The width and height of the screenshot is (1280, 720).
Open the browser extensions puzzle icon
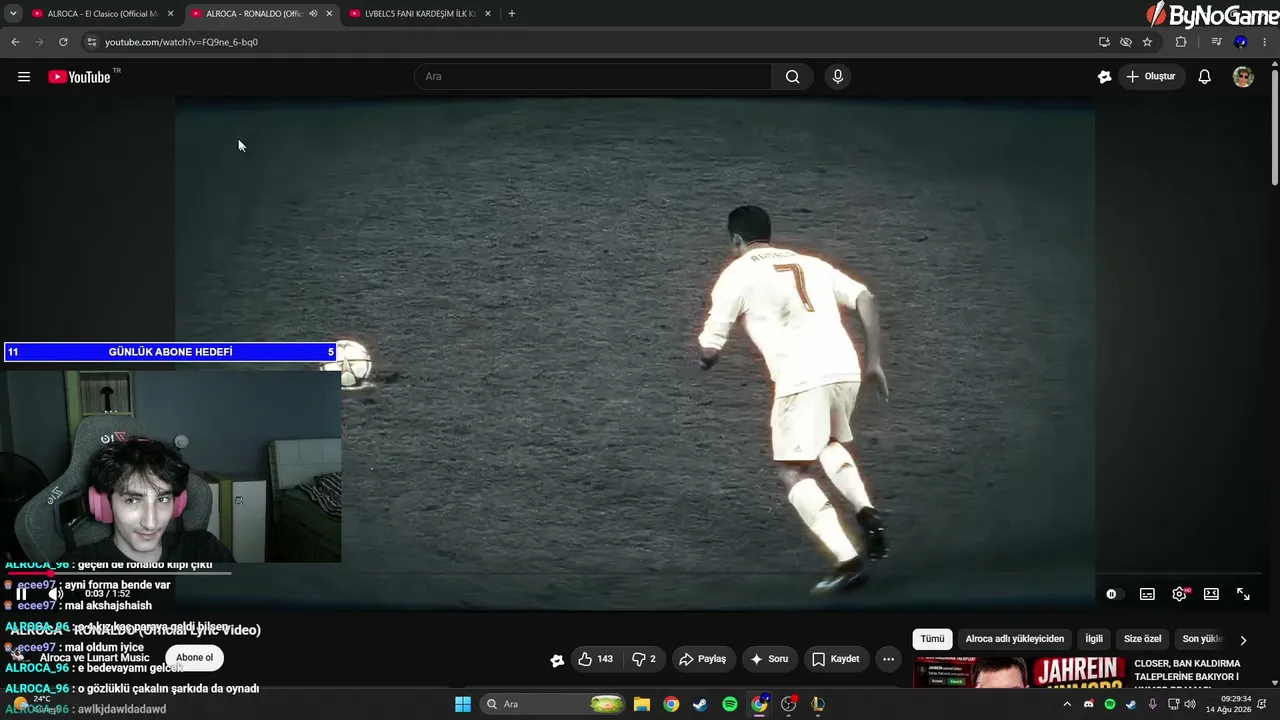pyautogui.click(x=1181, y=42)
